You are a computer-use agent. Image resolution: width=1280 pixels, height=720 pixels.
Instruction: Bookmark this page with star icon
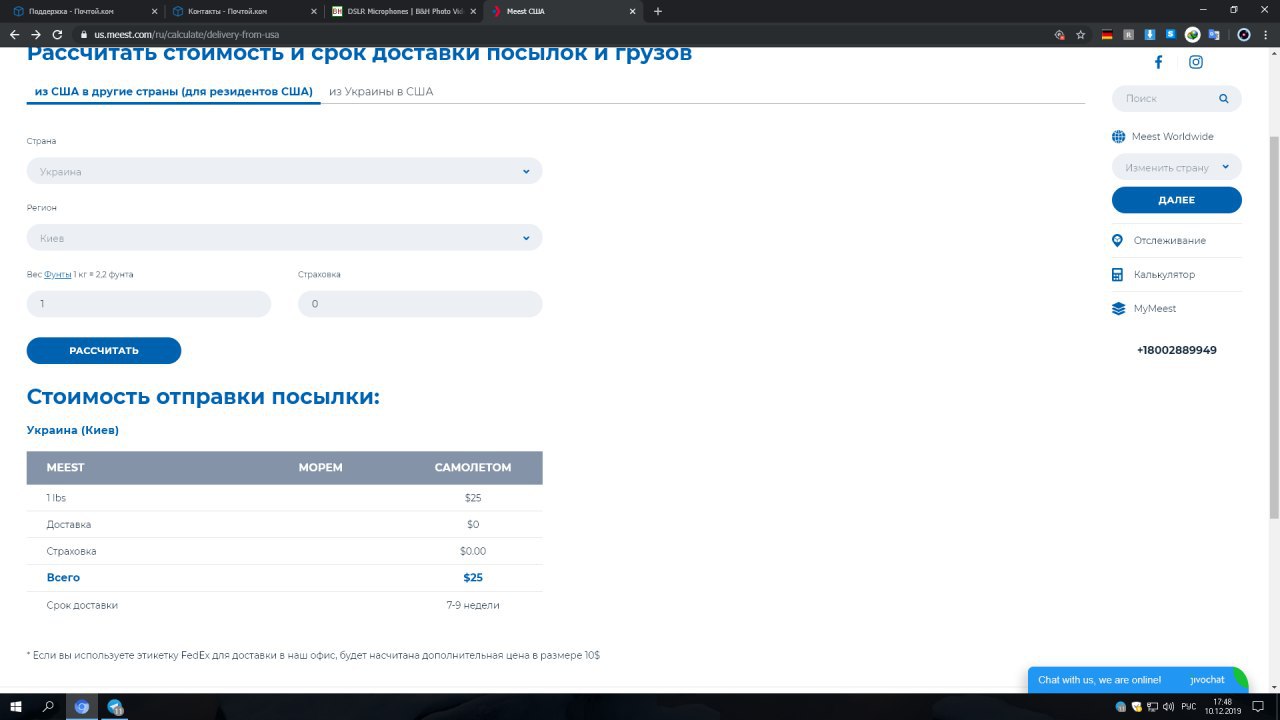coord(1081,34)
